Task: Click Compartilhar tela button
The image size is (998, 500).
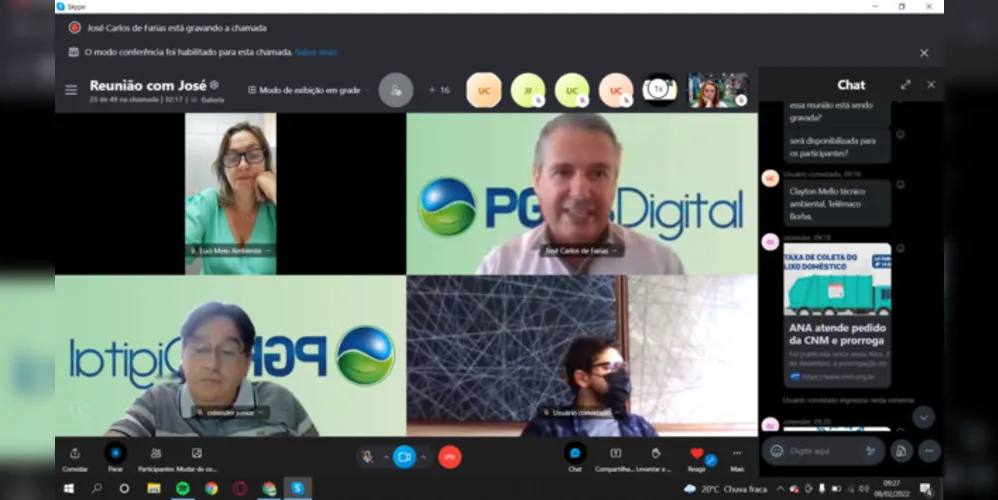Action: point(615,459)
